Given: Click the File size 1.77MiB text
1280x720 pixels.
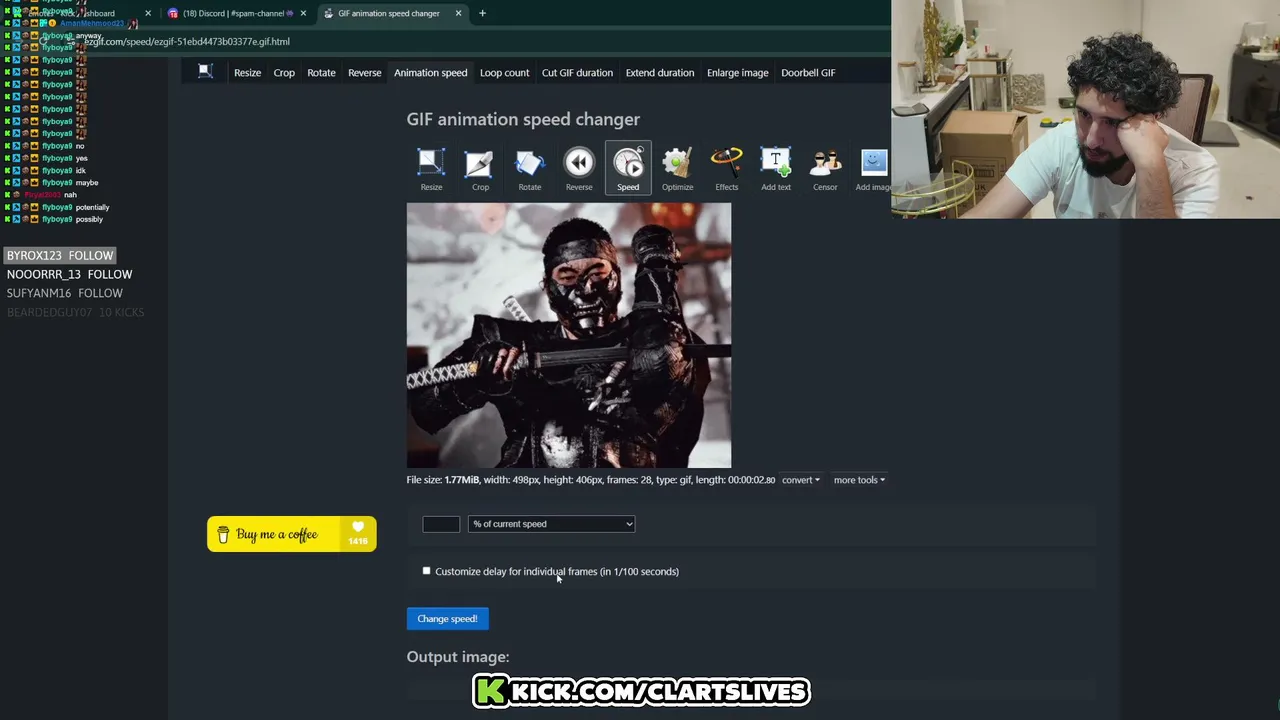Looking at the screenshot, I should pyautogui.click(x=443, y=480).
